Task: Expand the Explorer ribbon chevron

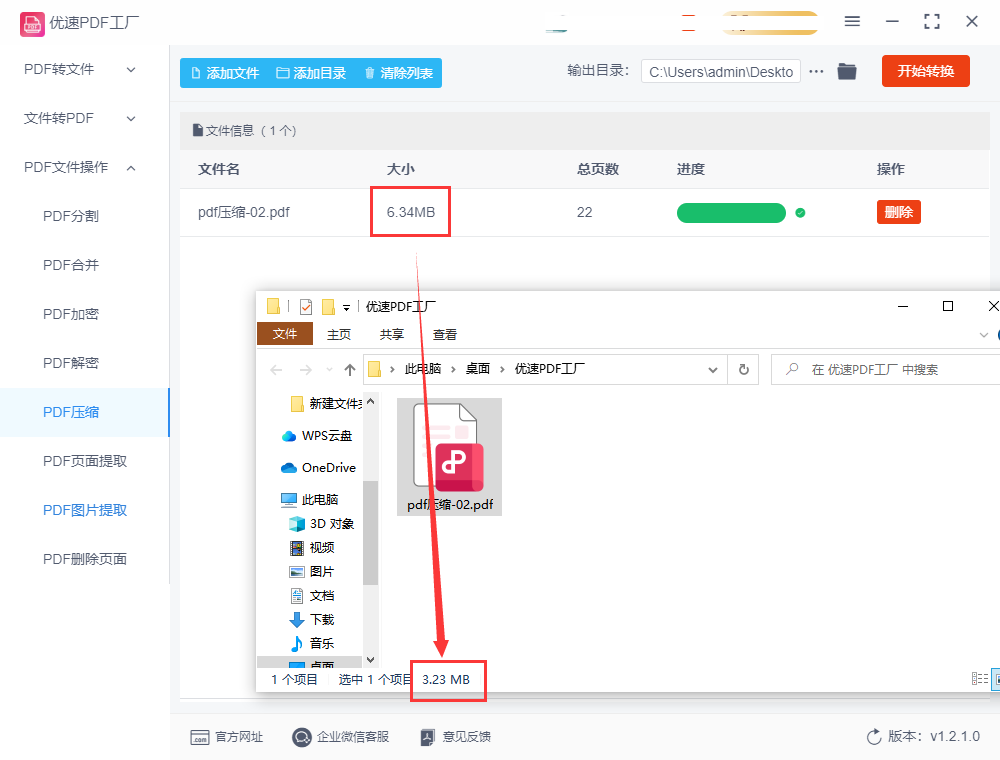Action: click(x=983, y=335)
